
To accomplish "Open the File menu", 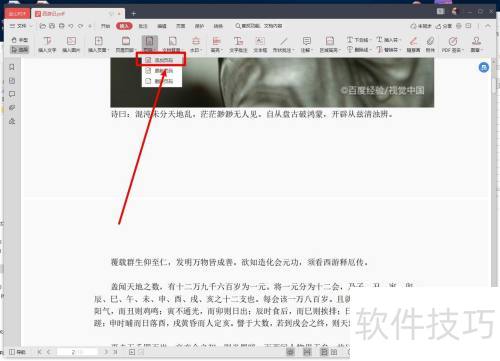I will pyautogui.click(x=20, y=26).
